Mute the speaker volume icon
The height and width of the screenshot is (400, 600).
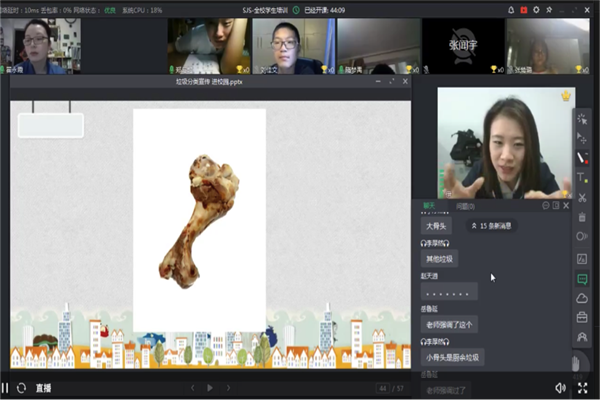click(x=560, y=388)
